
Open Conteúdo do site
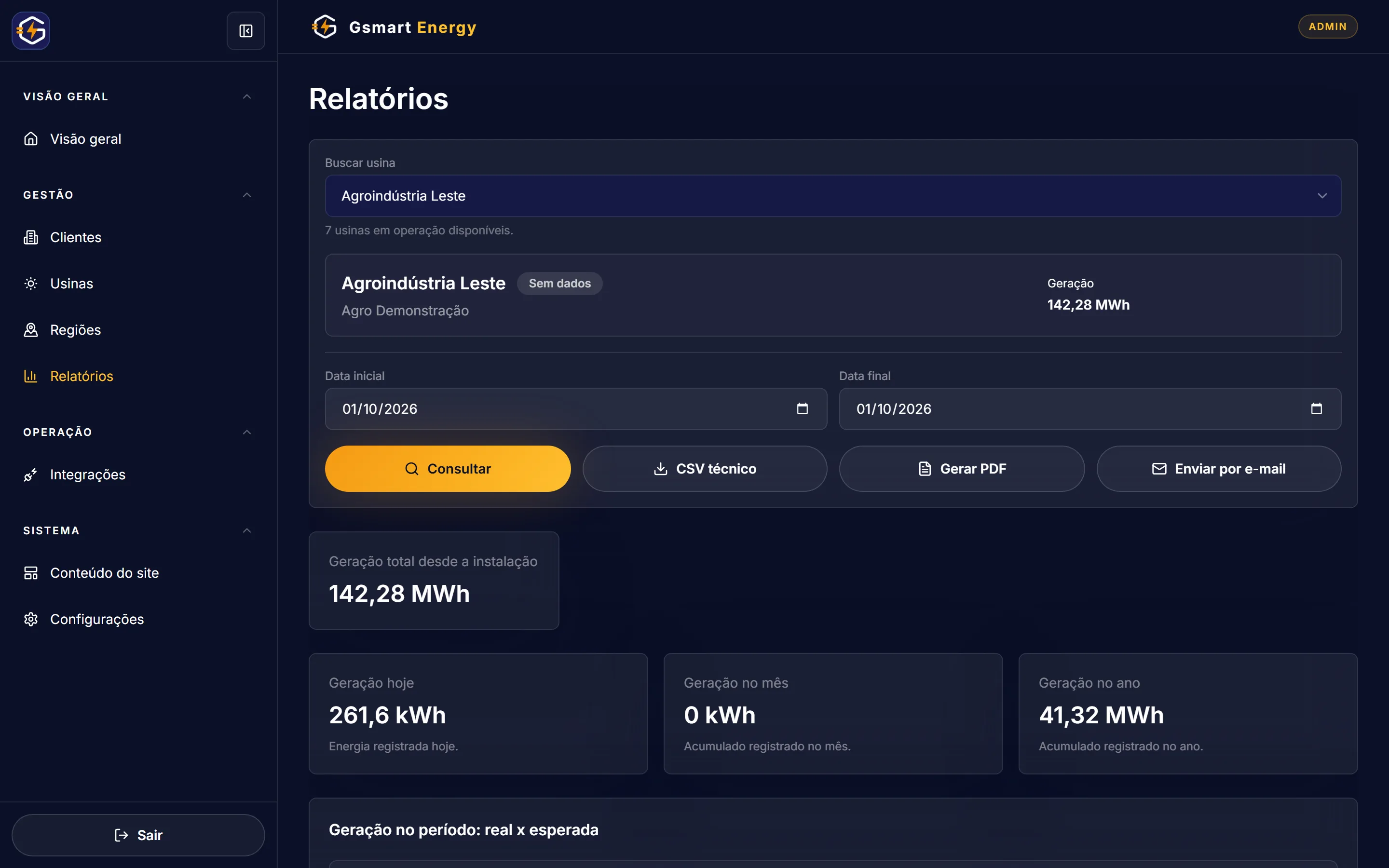[138, 573]
